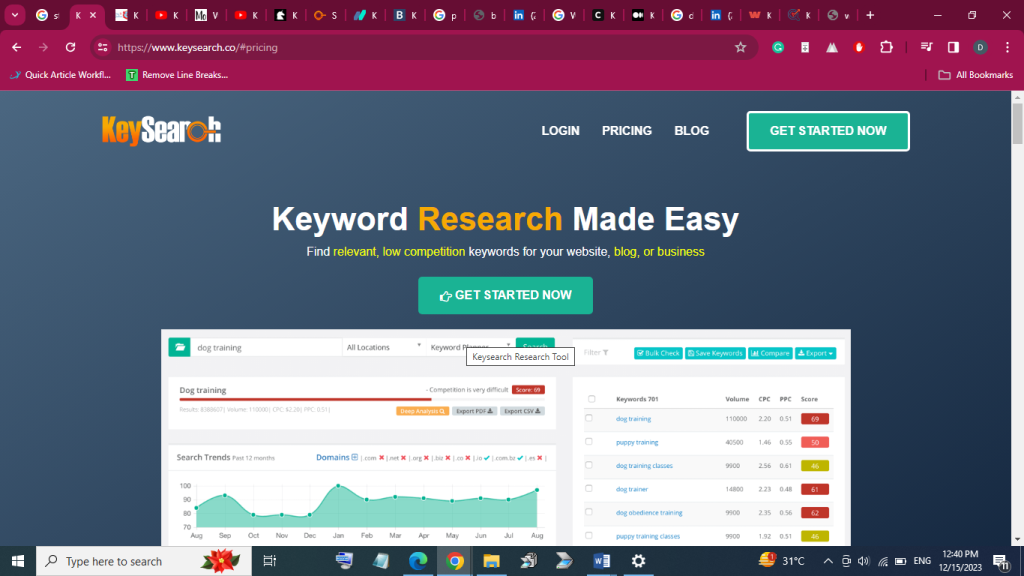
Task: Open Word from the taskbar
Action: point(601,561)
